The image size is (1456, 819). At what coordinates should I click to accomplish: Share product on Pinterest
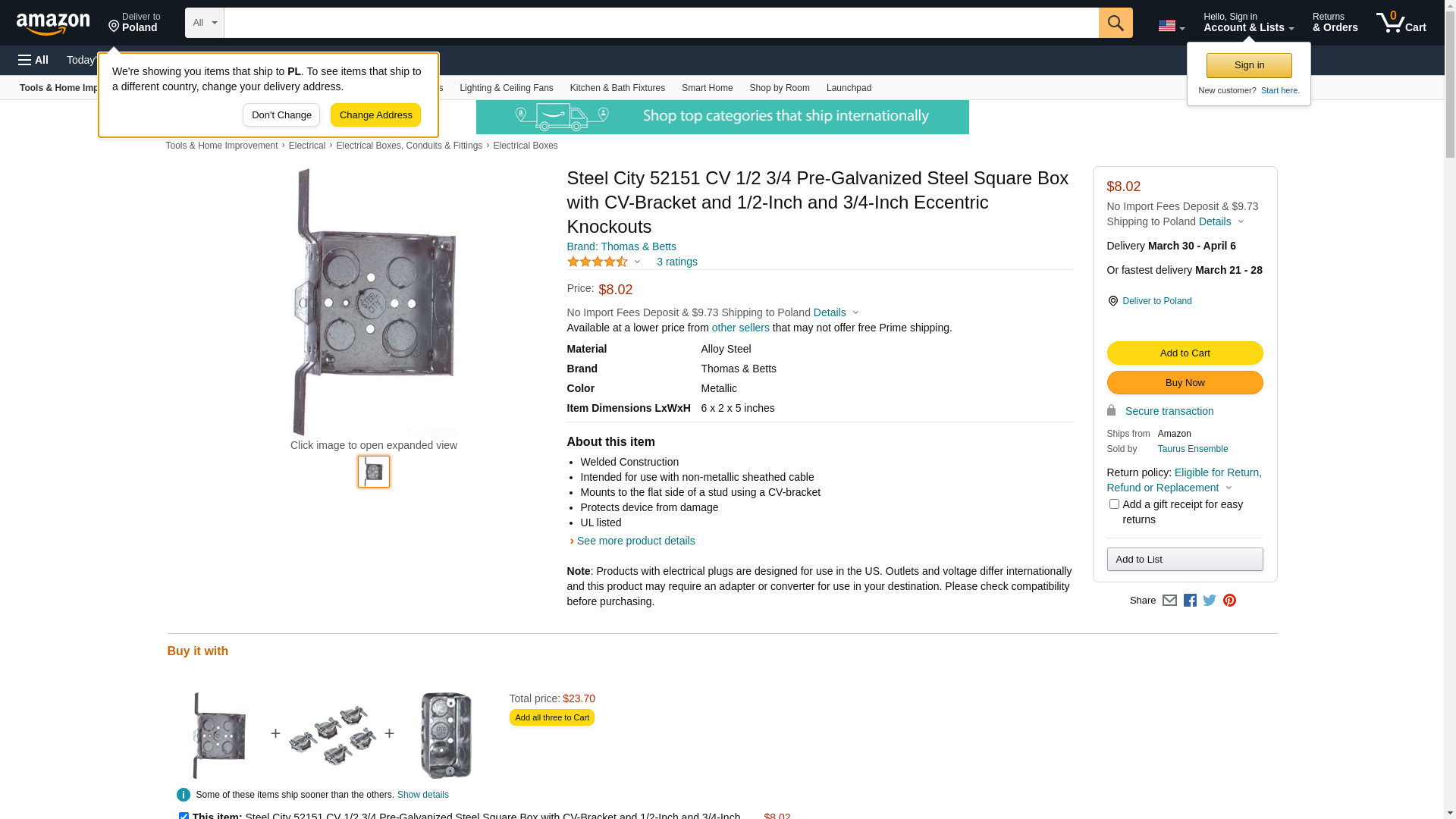click(x=1229, y=601)
